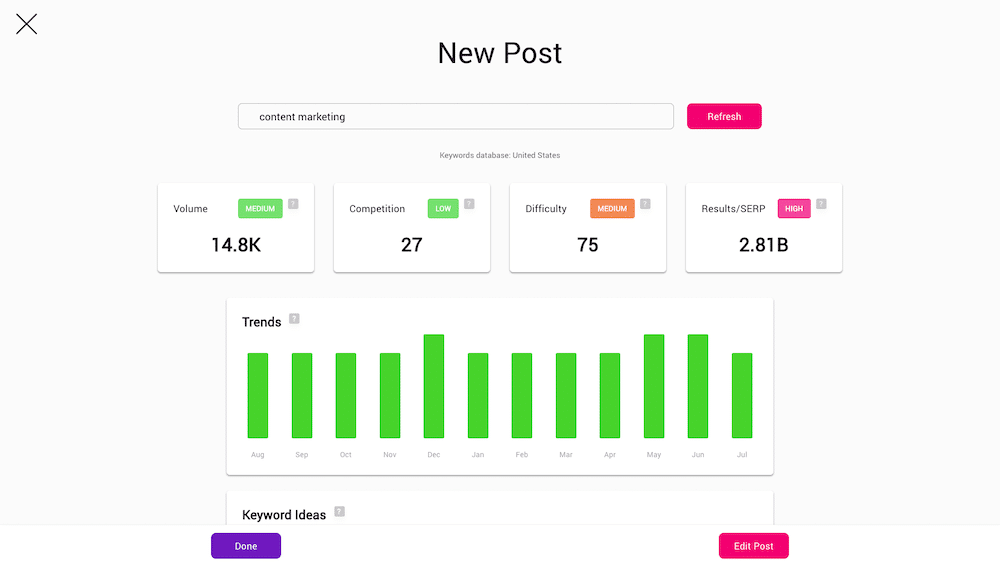Open the post editor via Edit Post
Screen dimensions: 1000x563
[753, 546]
